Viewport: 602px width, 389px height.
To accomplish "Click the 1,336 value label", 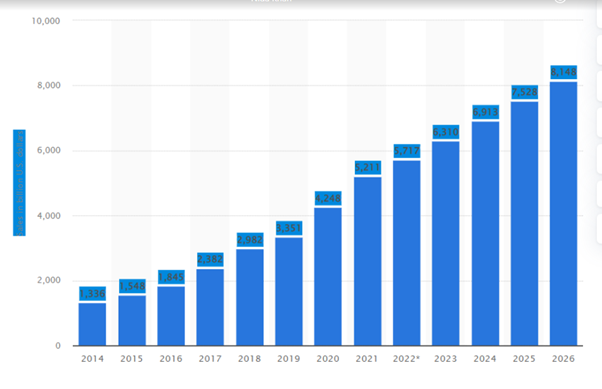I will [x=93, y=294].
